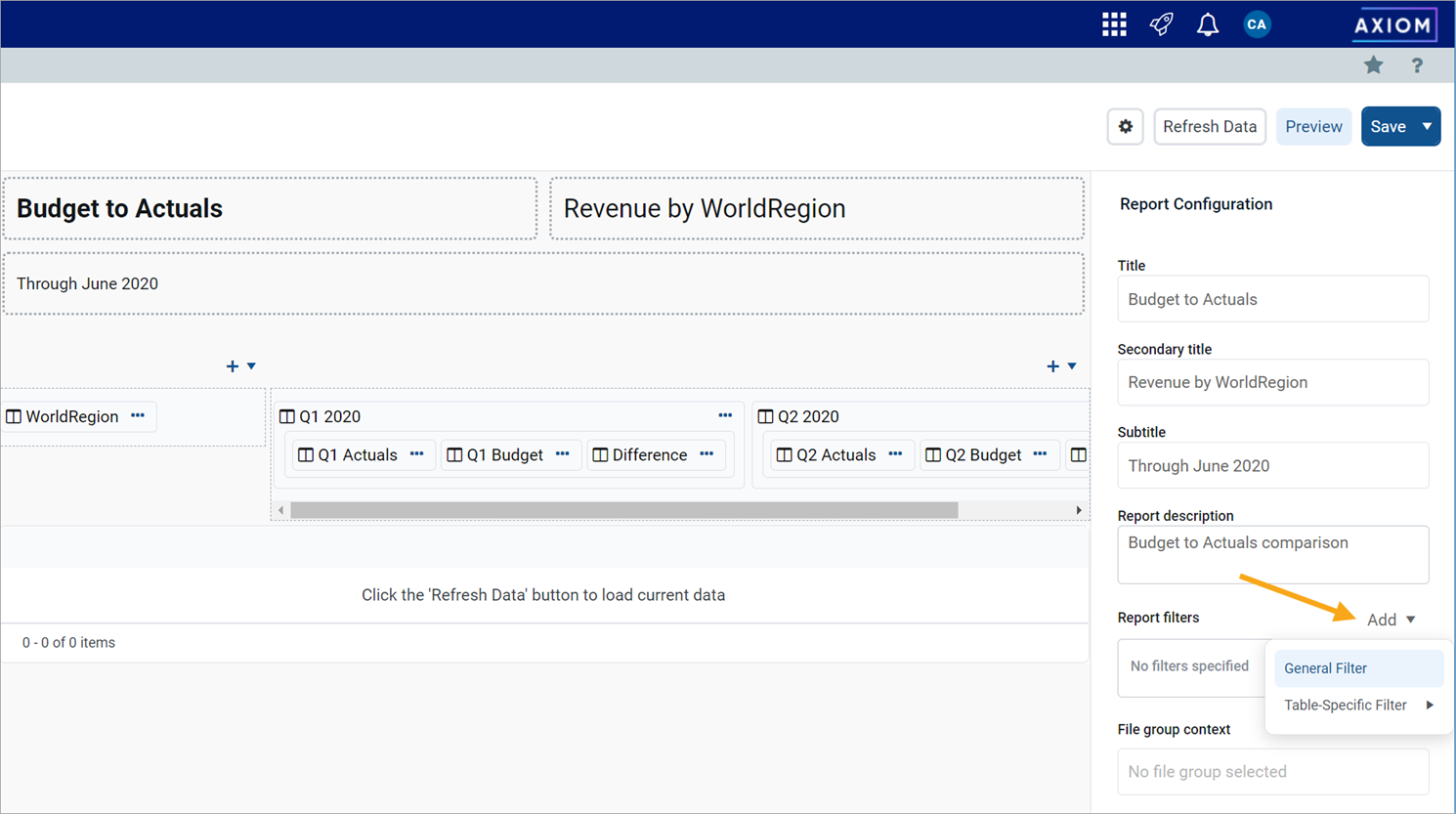The height and width of the screenshot is (814, 1456).
Task: Click the scrollbar left arrow
Action: [x=281, y=510]
